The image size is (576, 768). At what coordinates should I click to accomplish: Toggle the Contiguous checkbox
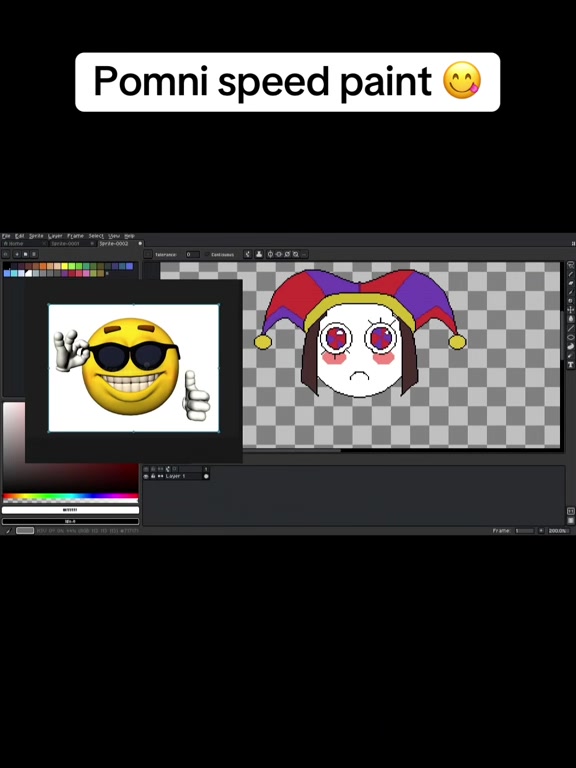point(207,255)
